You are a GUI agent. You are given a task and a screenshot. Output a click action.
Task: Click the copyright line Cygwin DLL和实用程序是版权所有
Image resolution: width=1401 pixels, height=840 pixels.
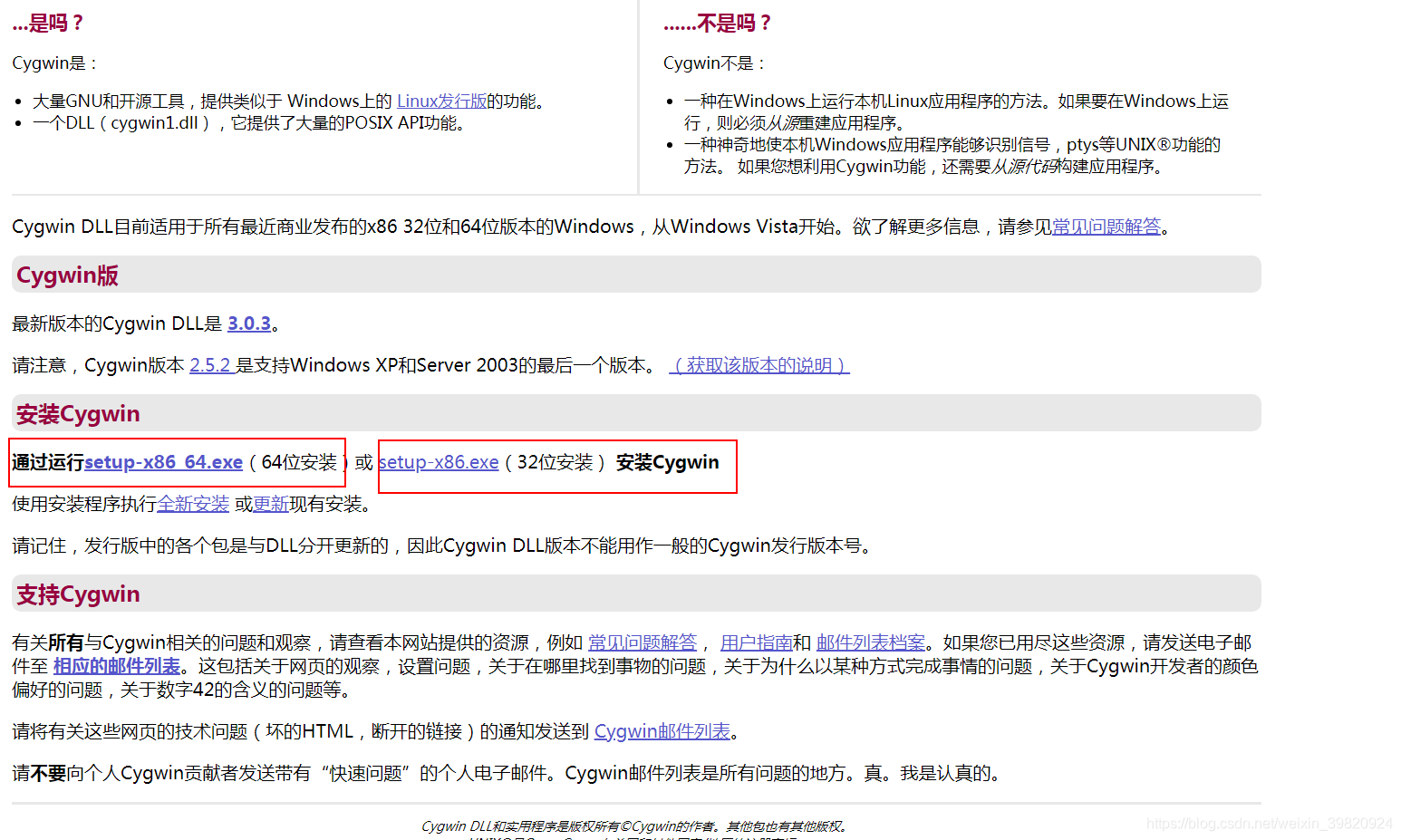[x=636, y=826]
